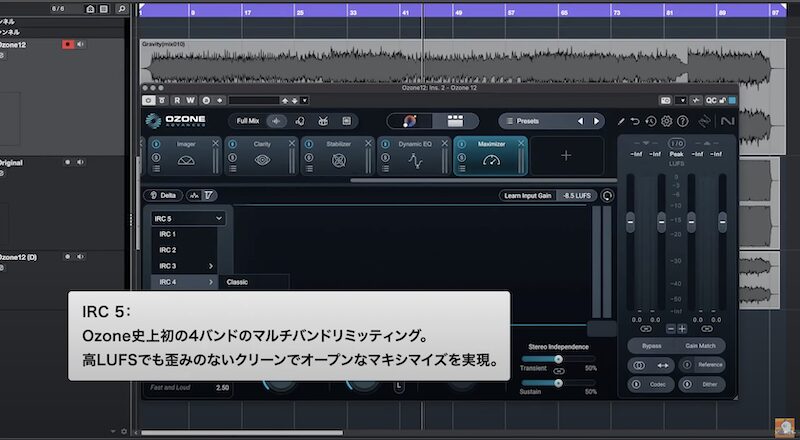Open the Ozone undo history icon

[x=651, y=121]
